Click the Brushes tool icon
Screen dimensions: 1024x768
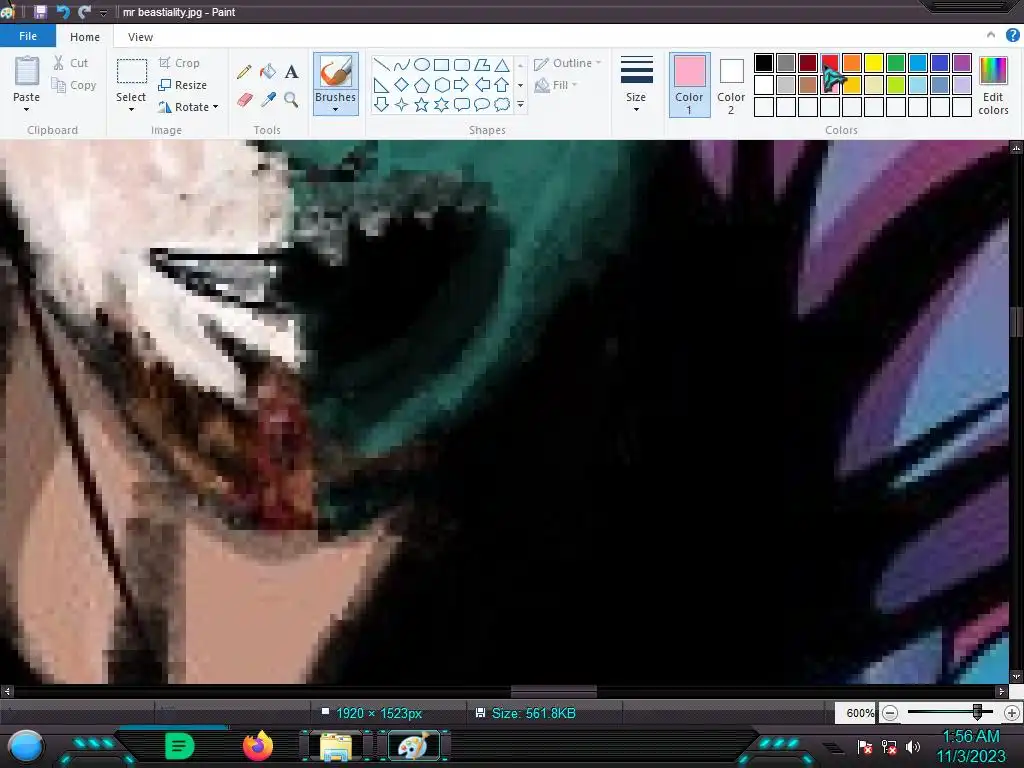(336, 72)
